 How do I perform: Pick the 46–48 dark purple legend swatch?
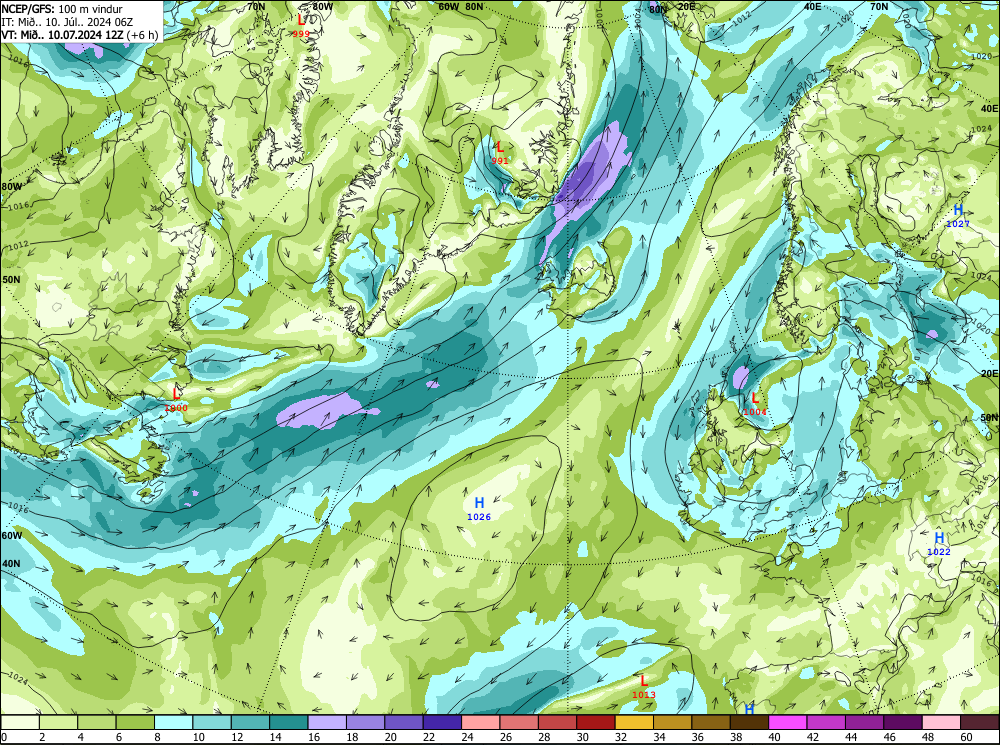coord(902,722)
